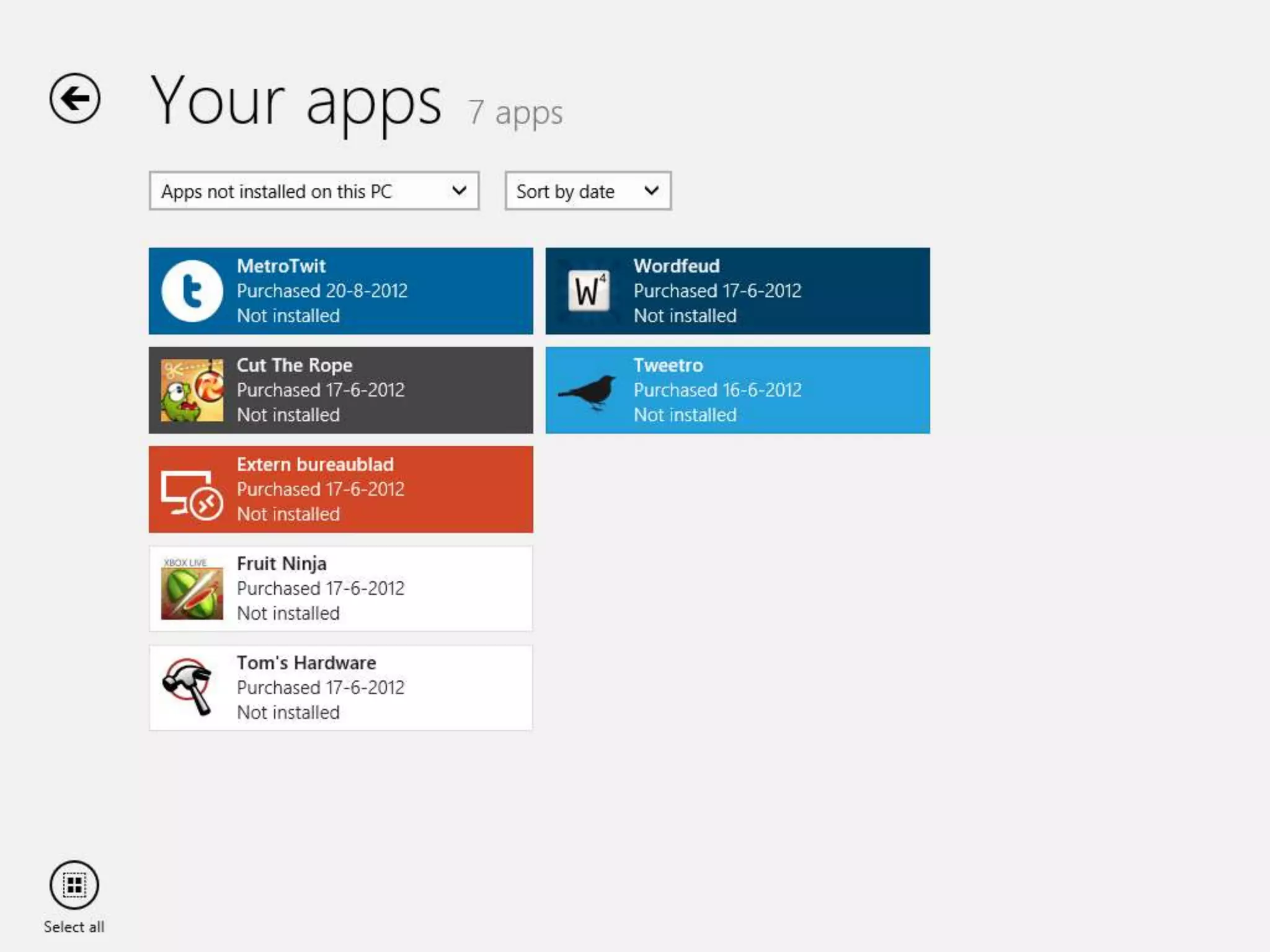The width and height of the screenshot is (1270, 952).
Task: Click the Tom's Hardware hammer icon
Action: (x=189, y=687)
